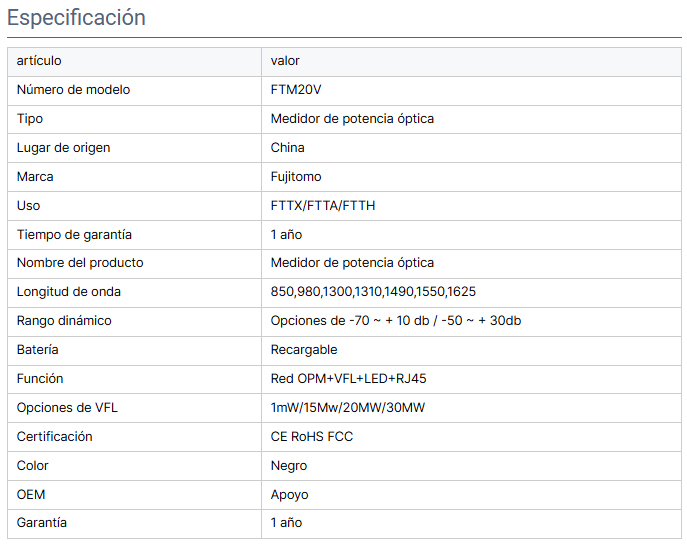Click the 'artículo' column header
The image size is (687, 545).
click(39, 61)
